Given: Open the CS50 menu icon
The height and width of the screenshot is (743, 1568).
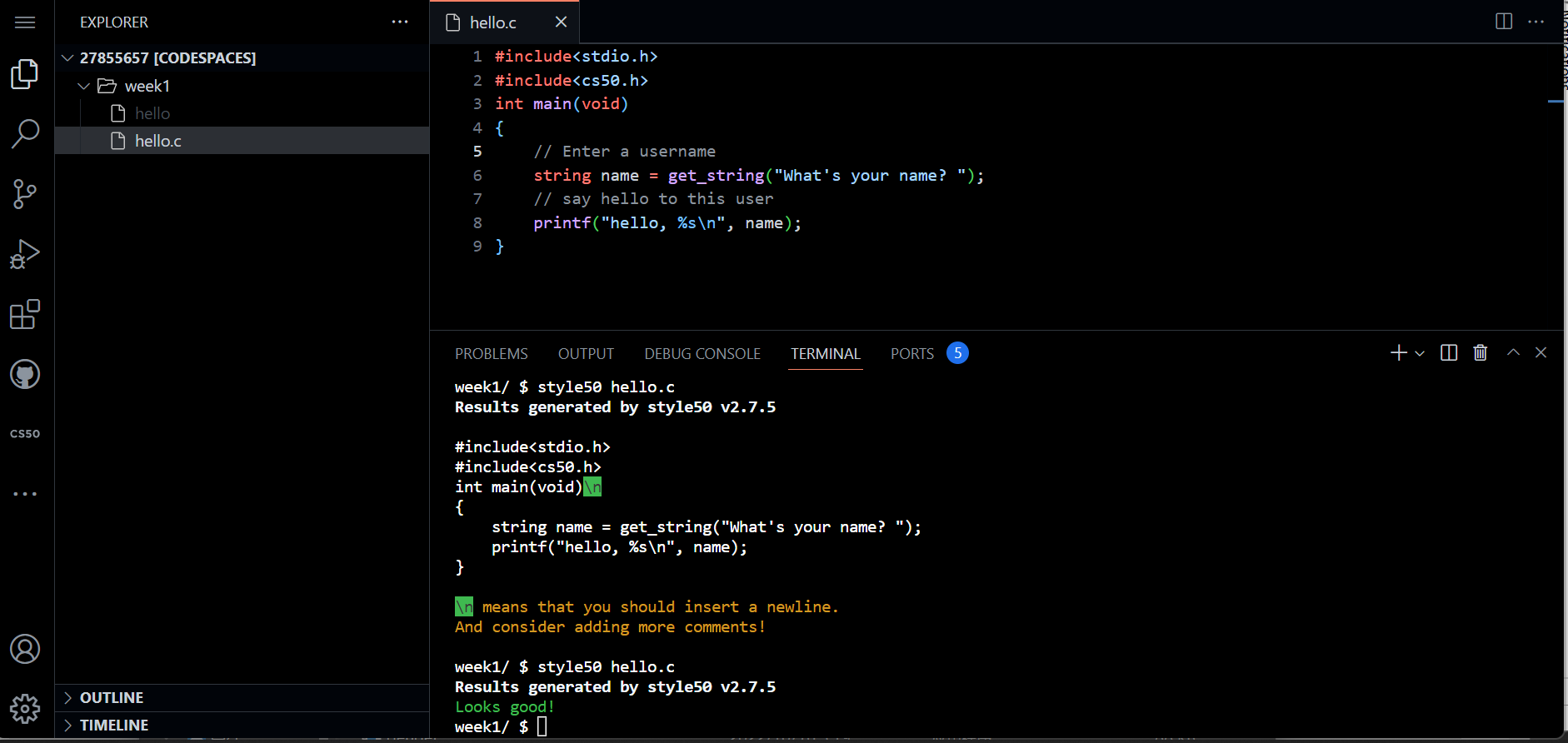Looking at the screenshot, I should [x=25, y=434].
